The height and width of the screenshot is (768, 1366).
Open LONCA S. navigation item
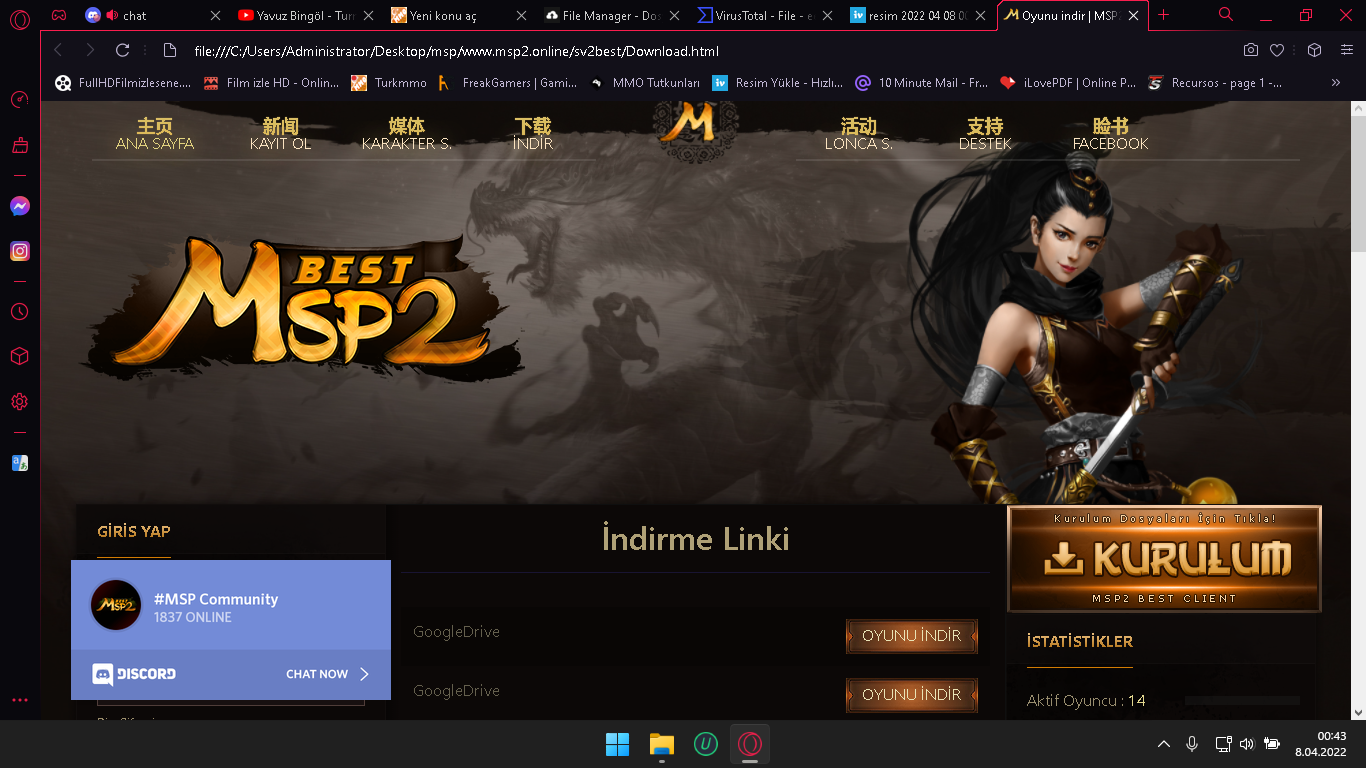point(859,134)
